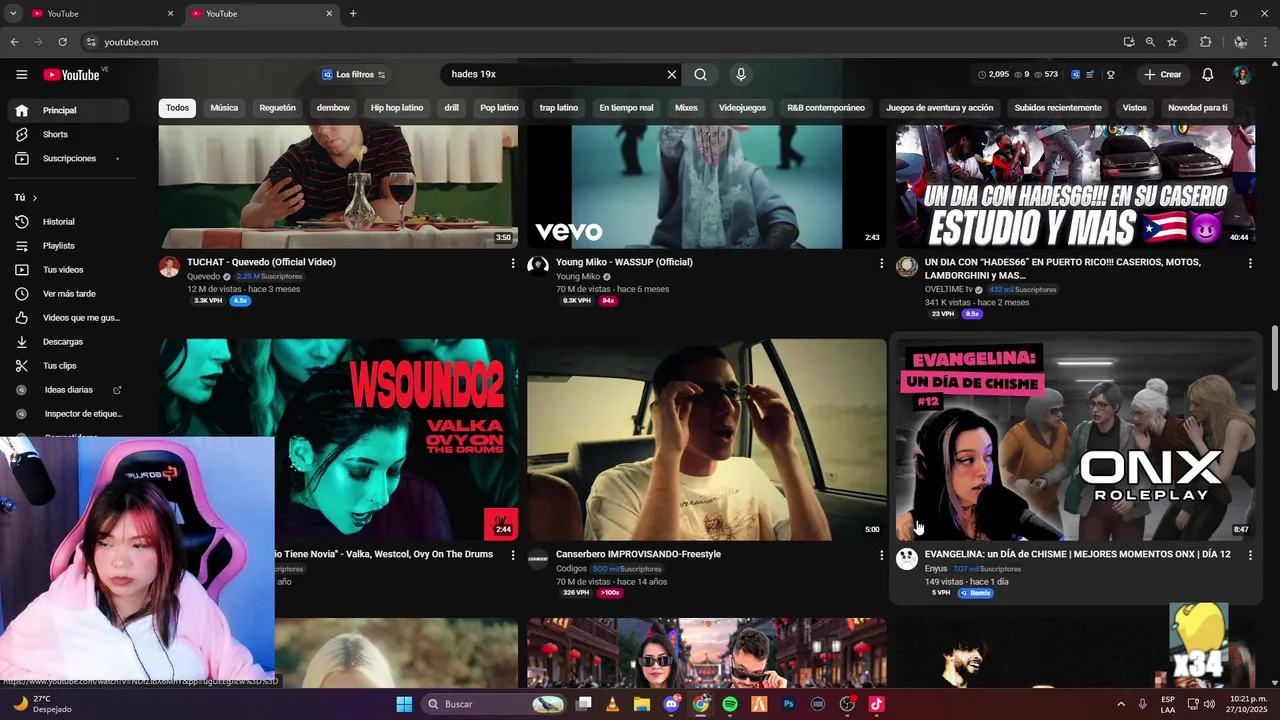Go to YouTube home via logo
This screenshot has width=1280, height=720.
[x=71, y=75]
